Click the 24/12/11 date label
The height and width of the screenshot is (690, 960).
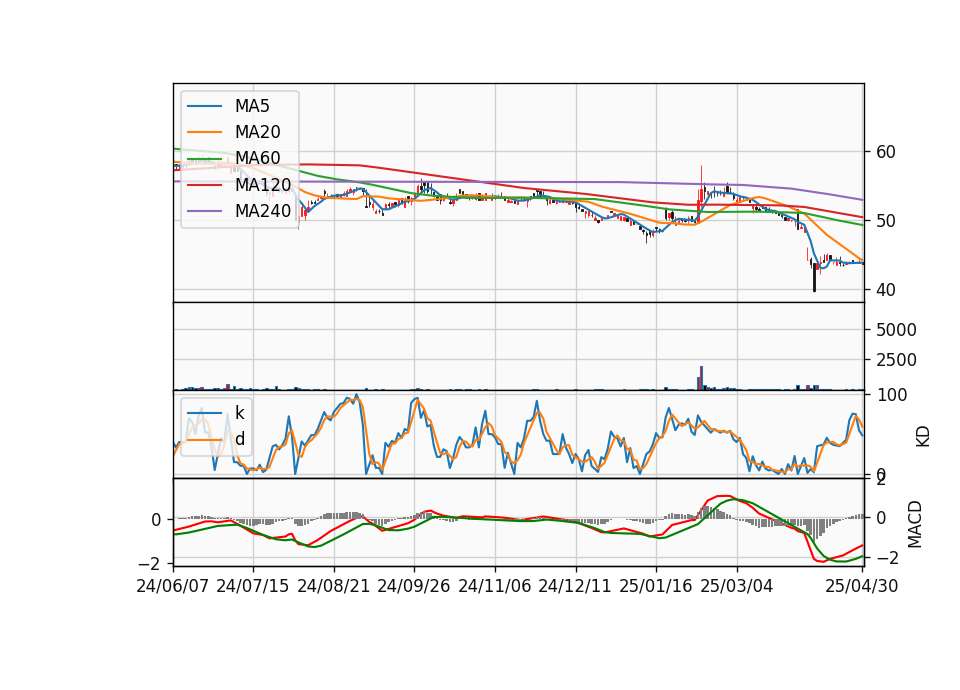575,586
